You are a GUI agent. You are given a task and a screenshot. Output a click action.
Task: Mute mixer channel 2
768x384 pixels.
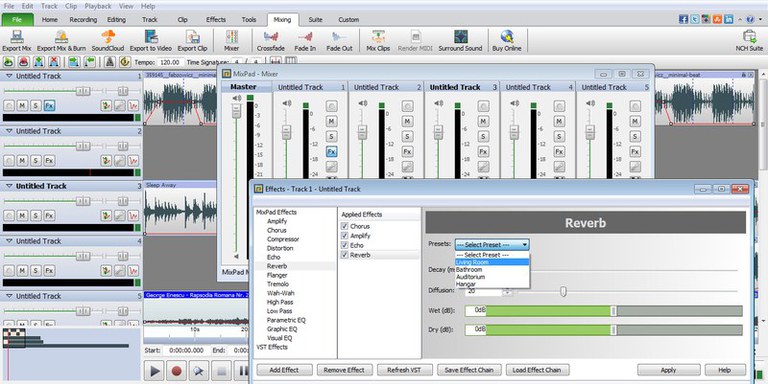click(408, 121)
